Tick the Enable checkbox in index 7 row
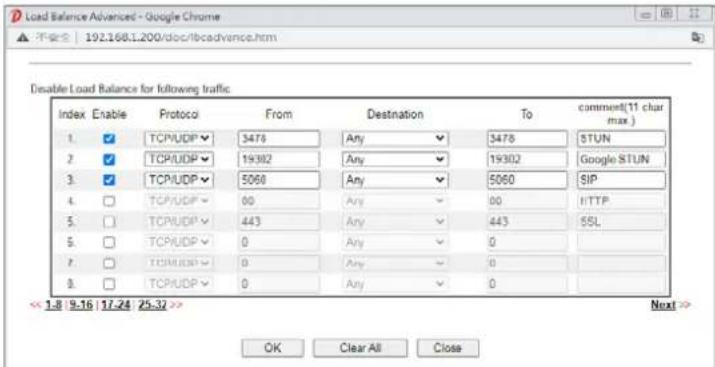715x367 pixels. click(x=109, y=264)
